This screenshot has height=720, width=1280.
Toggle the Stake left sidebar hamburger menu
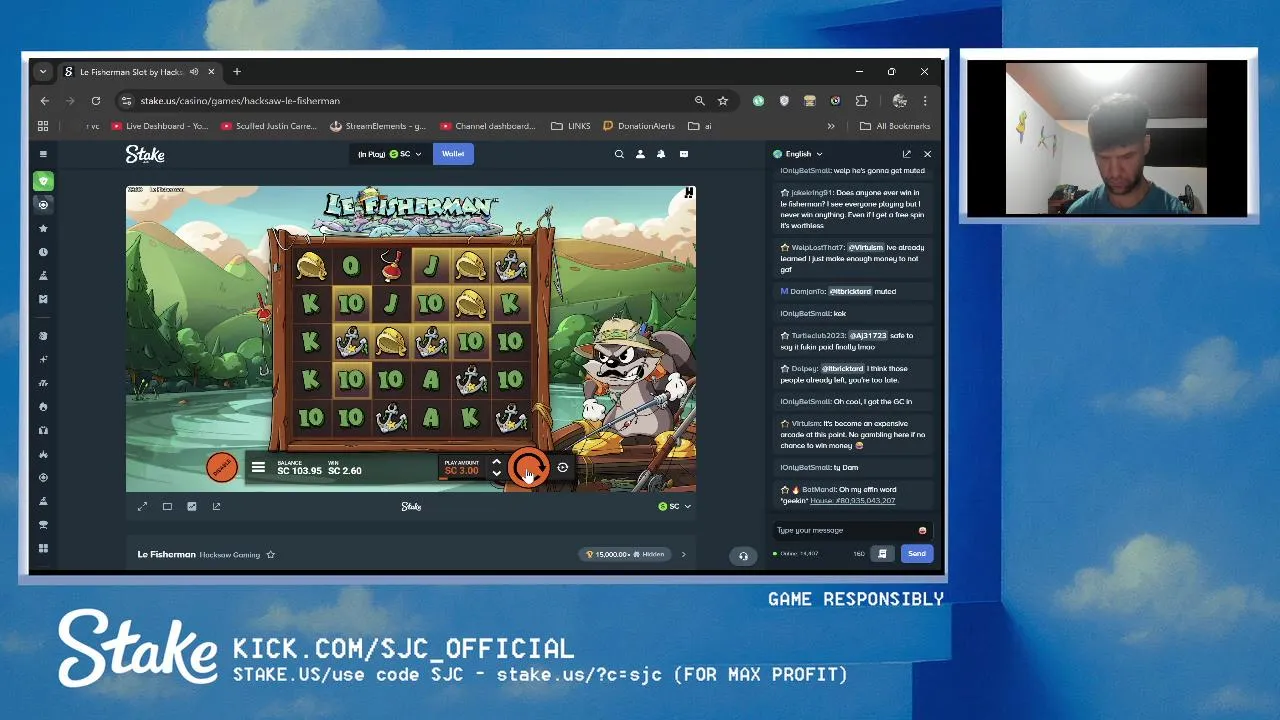coord(43,154)
